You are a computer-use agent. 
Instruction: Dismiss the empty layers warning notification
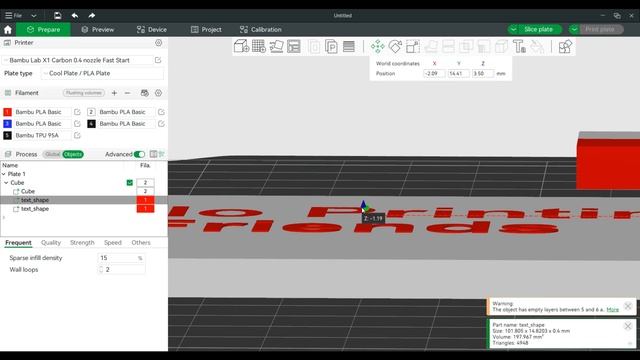pos(628,306)
